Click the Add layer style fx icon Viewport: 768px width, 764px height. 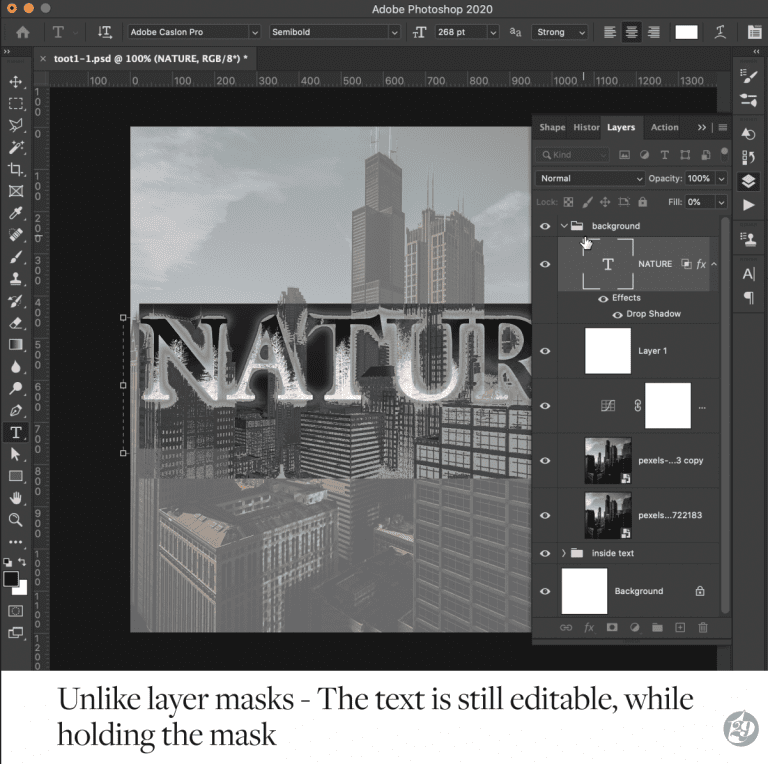tap(589, 627)
